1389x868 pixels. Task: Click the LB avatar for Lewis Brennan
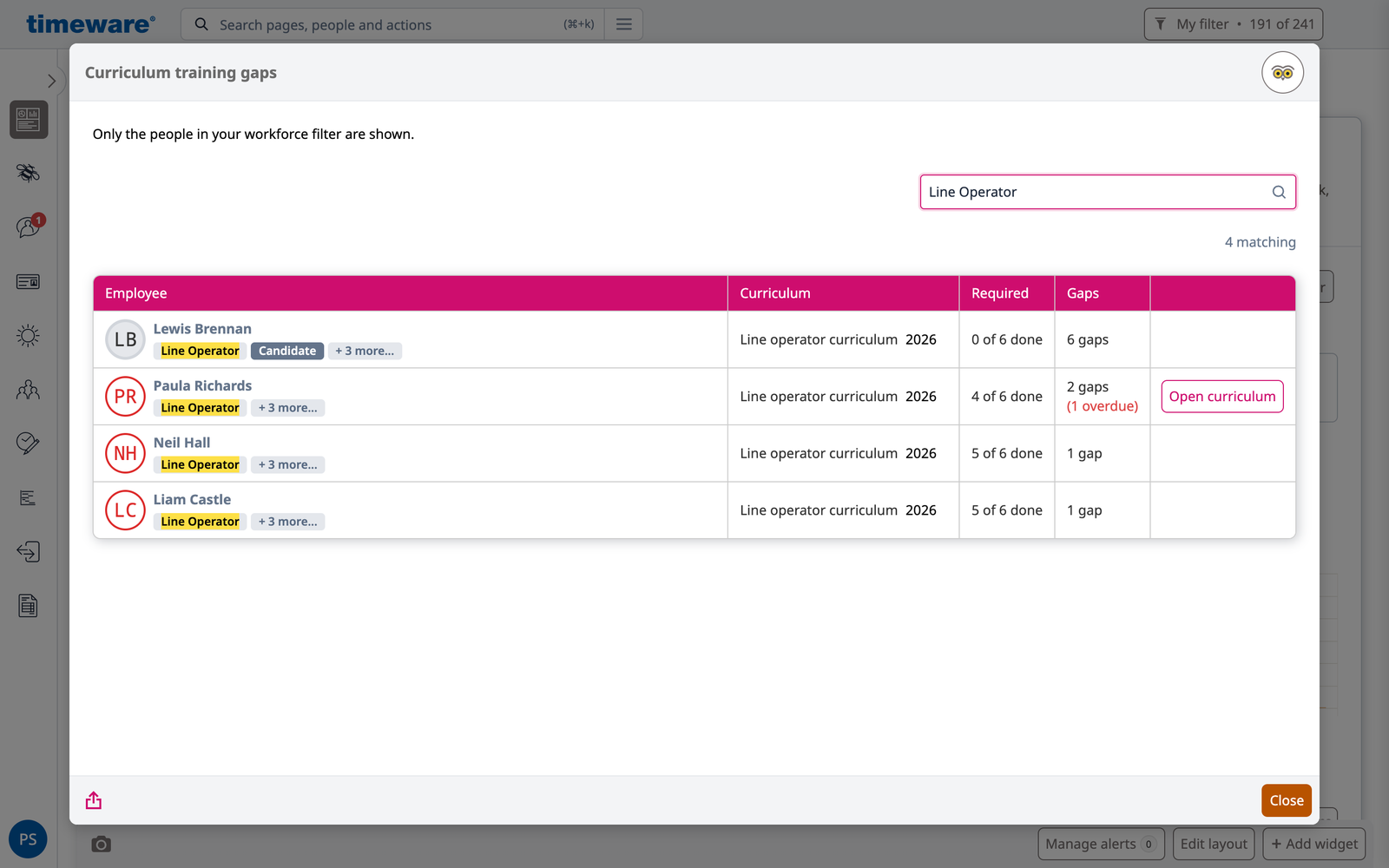tap(125, 339)
